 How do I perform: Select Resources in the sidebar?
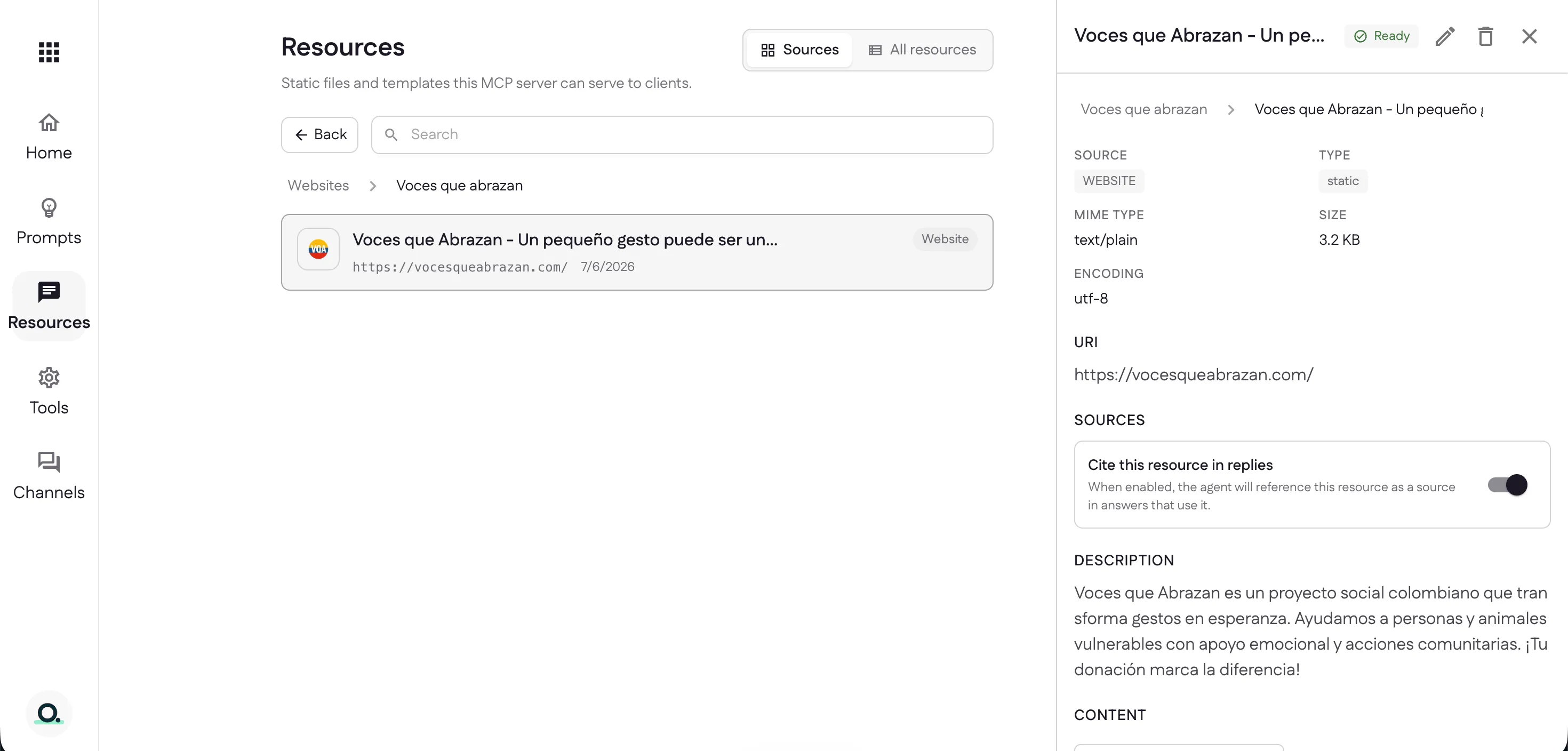point(49,306)
